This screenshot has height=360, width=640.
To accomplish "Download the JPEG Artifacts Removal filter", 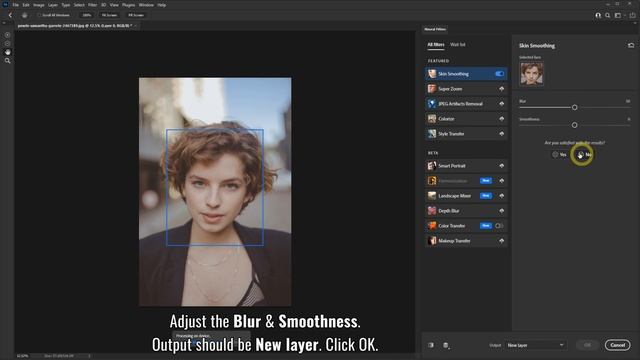I will click(x=501, y=104).
